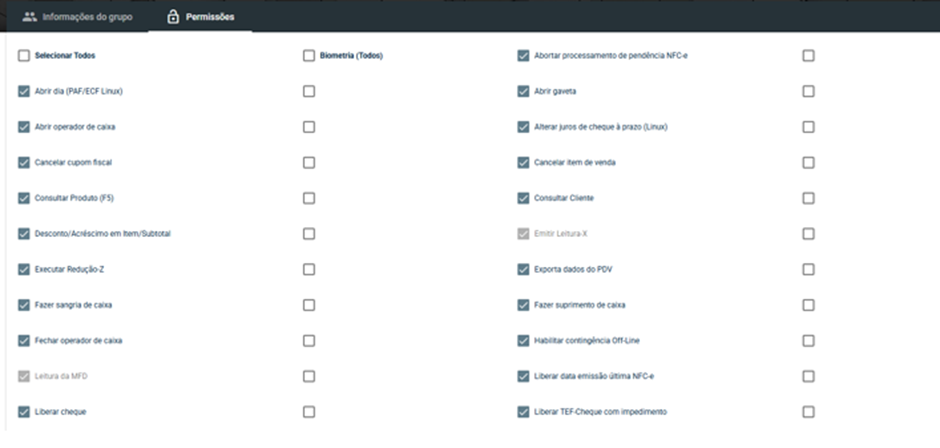940x448 pixels.
Task: Toggle Executar Redução-Z checkbox
Action: click(23, 269)
